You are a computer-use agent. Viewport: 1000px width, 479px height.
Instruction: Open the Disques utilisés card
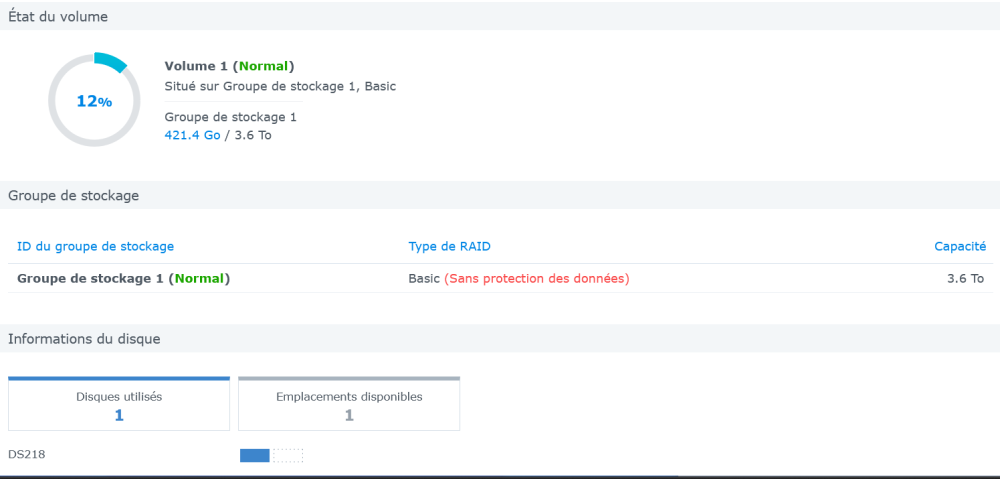pyautogui.click(x=119, y=405)
